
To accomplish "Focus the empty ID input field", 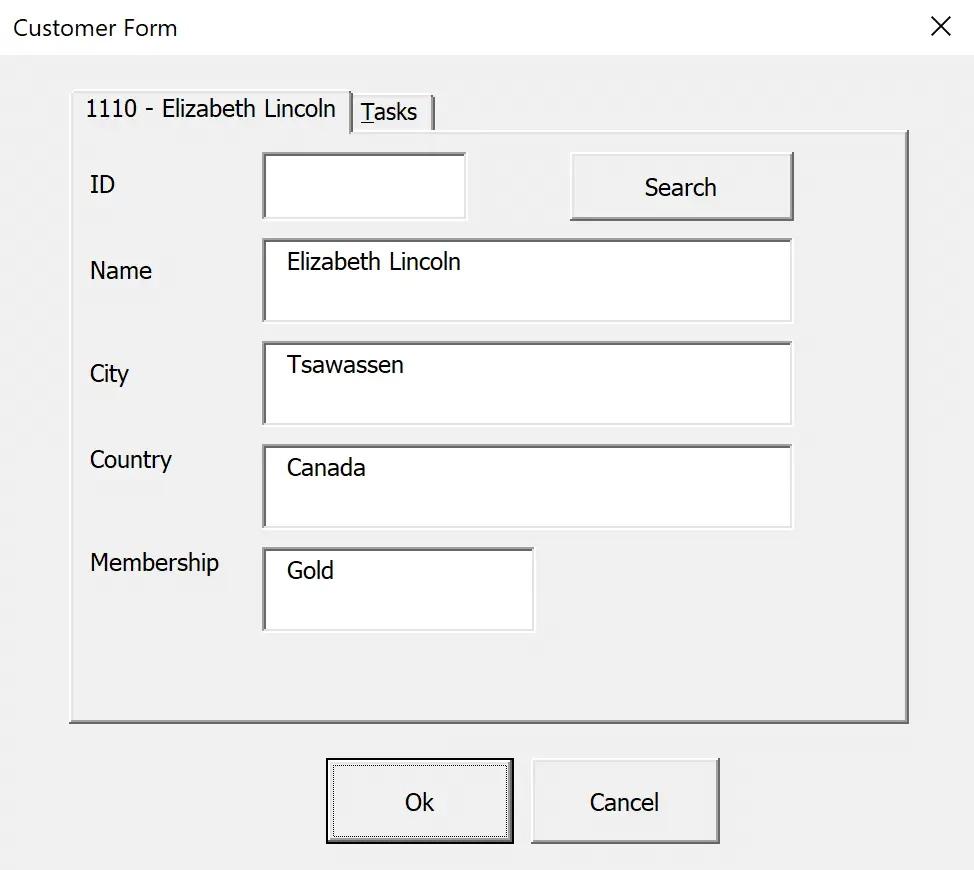I will click(365, 186).
